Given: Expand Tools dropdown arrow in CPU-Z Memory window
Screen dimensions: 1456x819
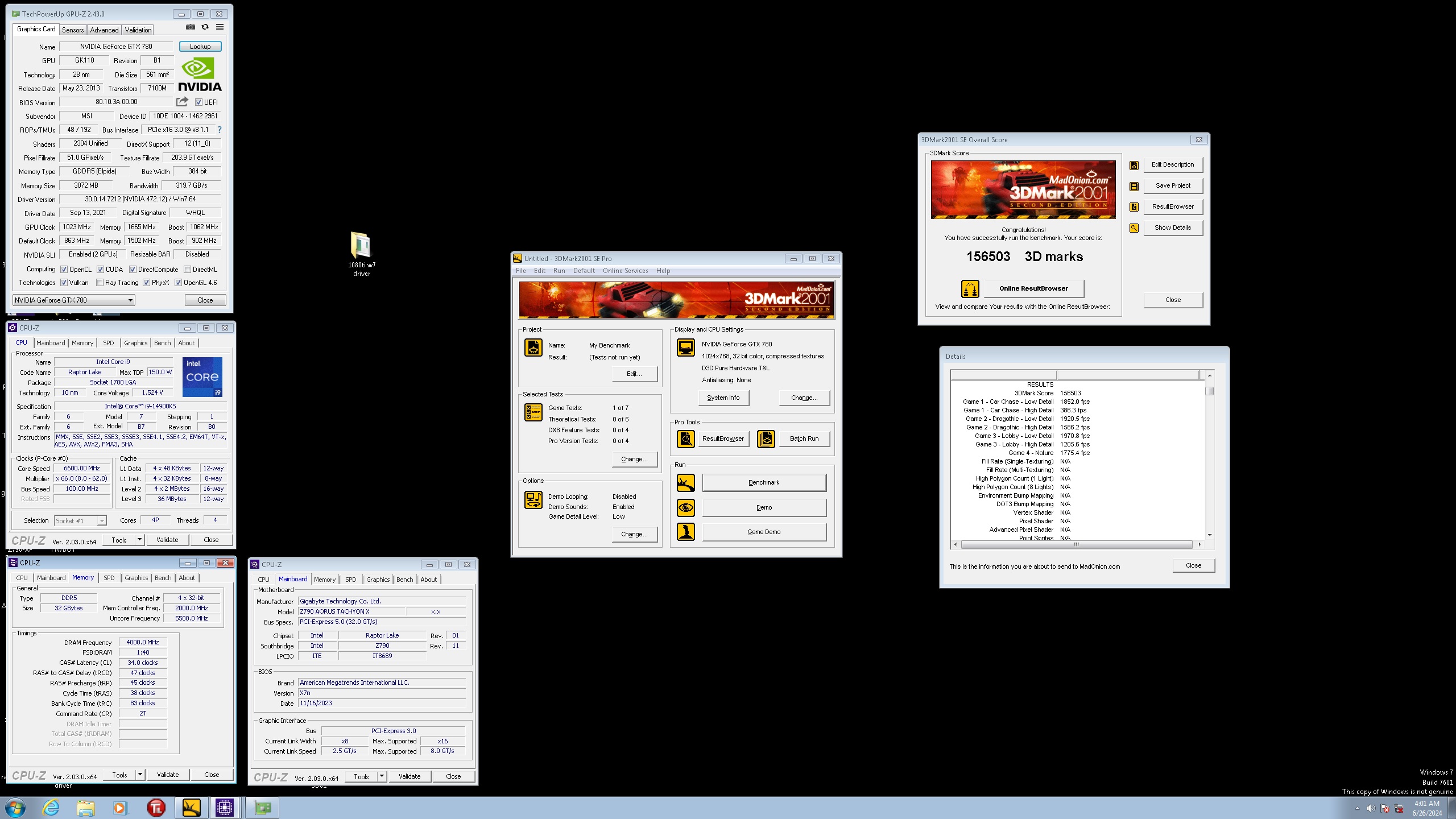Looking at the screenshot, I should point(140,775).
